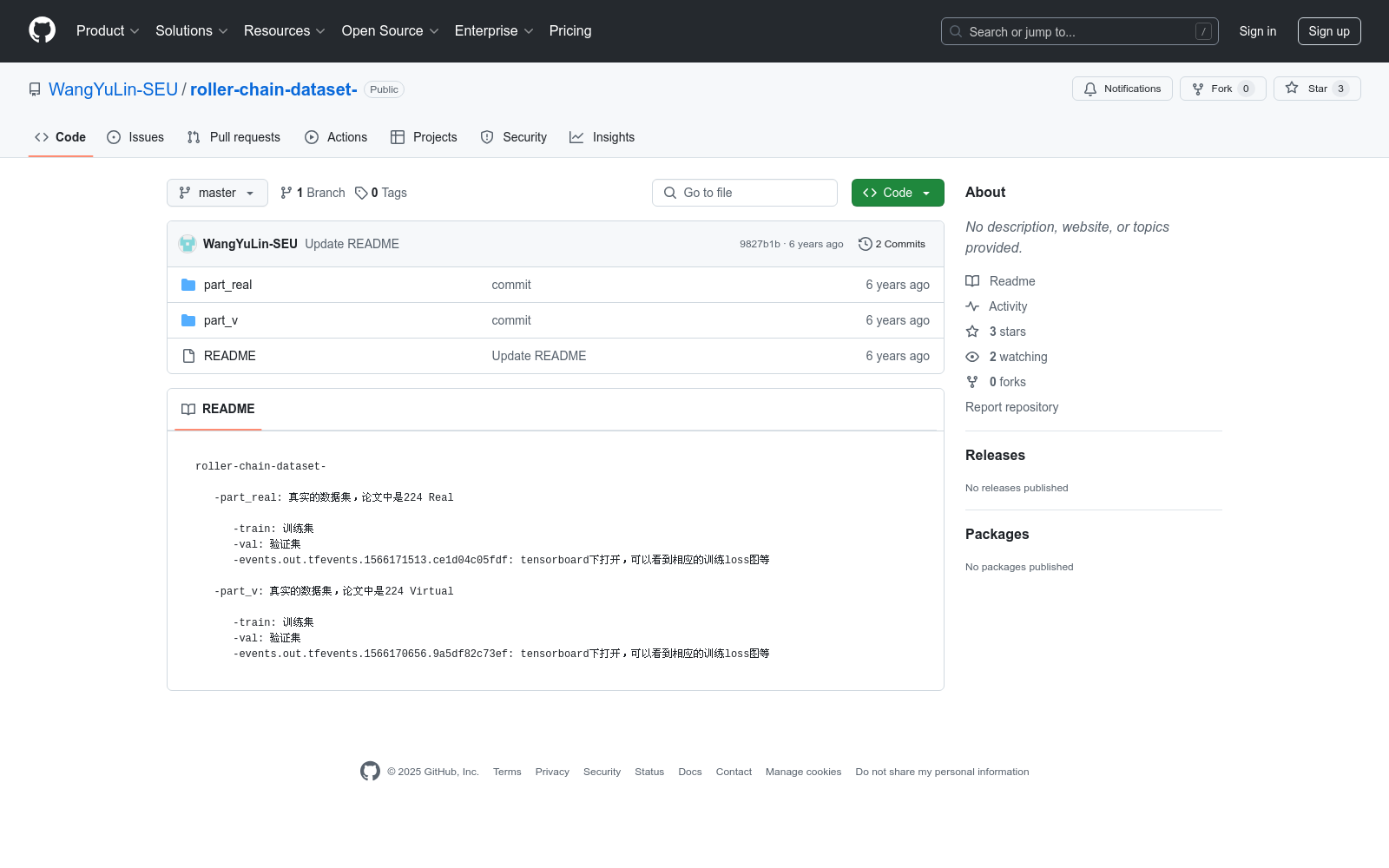The image size is (1389, 868).
Task: Click Do not share my personal information
Action: click(x=942, y=772)
